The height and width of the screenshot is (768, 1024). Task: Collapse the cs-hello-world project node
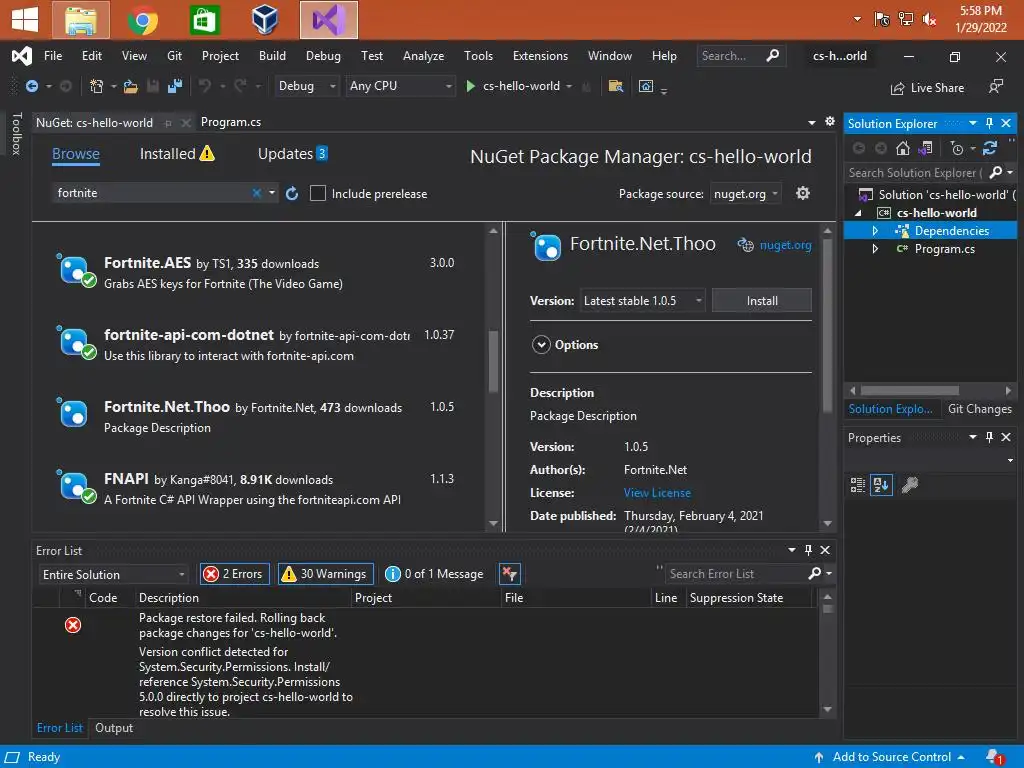[x=859, y=213]
